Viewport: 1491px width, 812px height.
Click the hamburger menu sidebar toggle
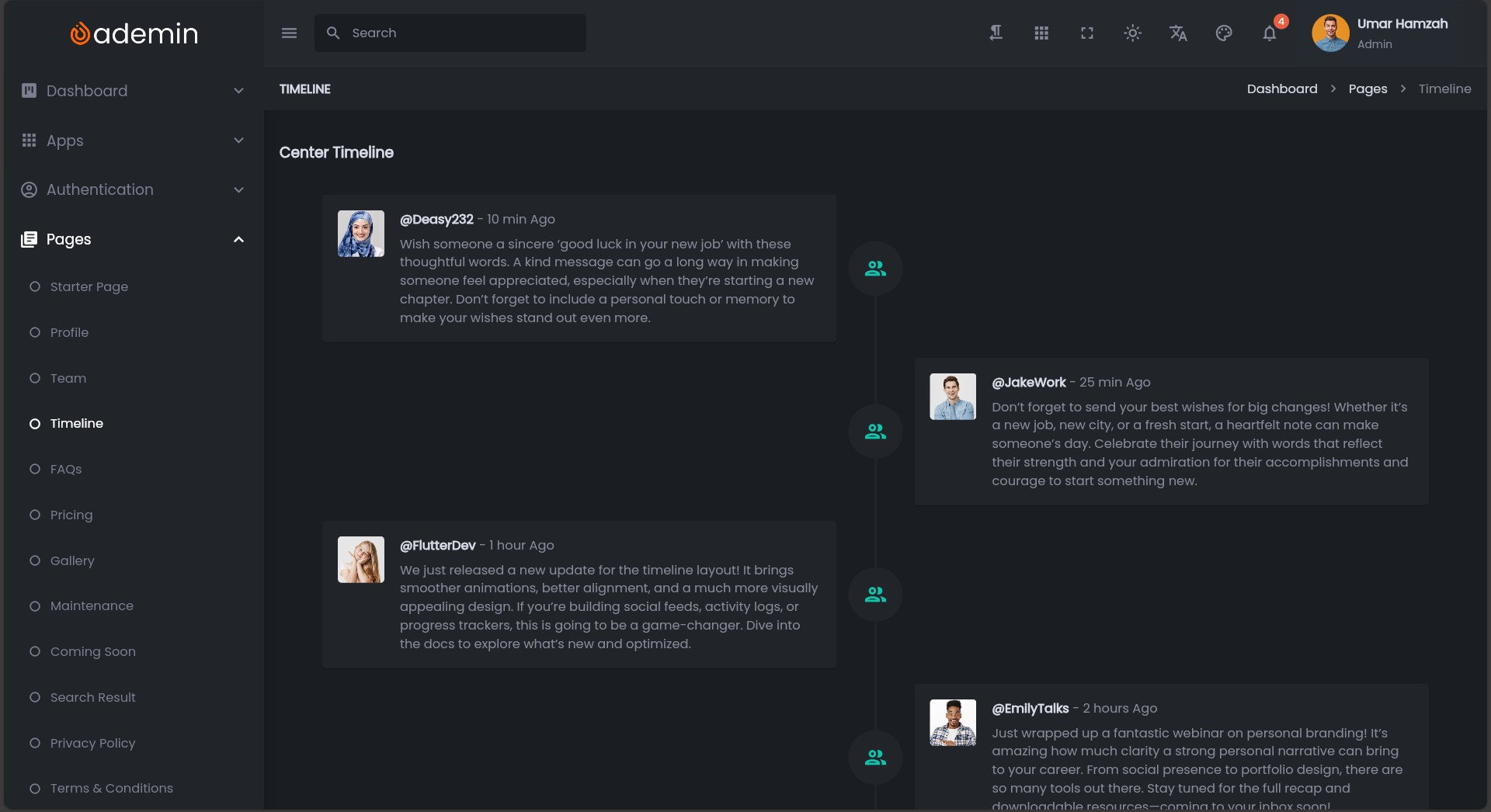[289, 33]
